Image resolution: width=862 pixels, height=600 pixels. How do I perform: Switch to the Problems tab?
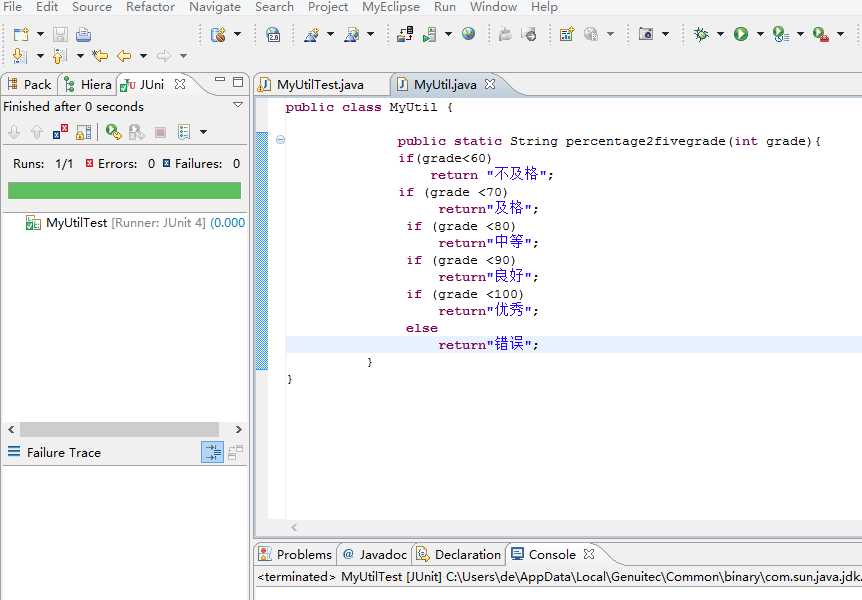click(x=295, y=554)
